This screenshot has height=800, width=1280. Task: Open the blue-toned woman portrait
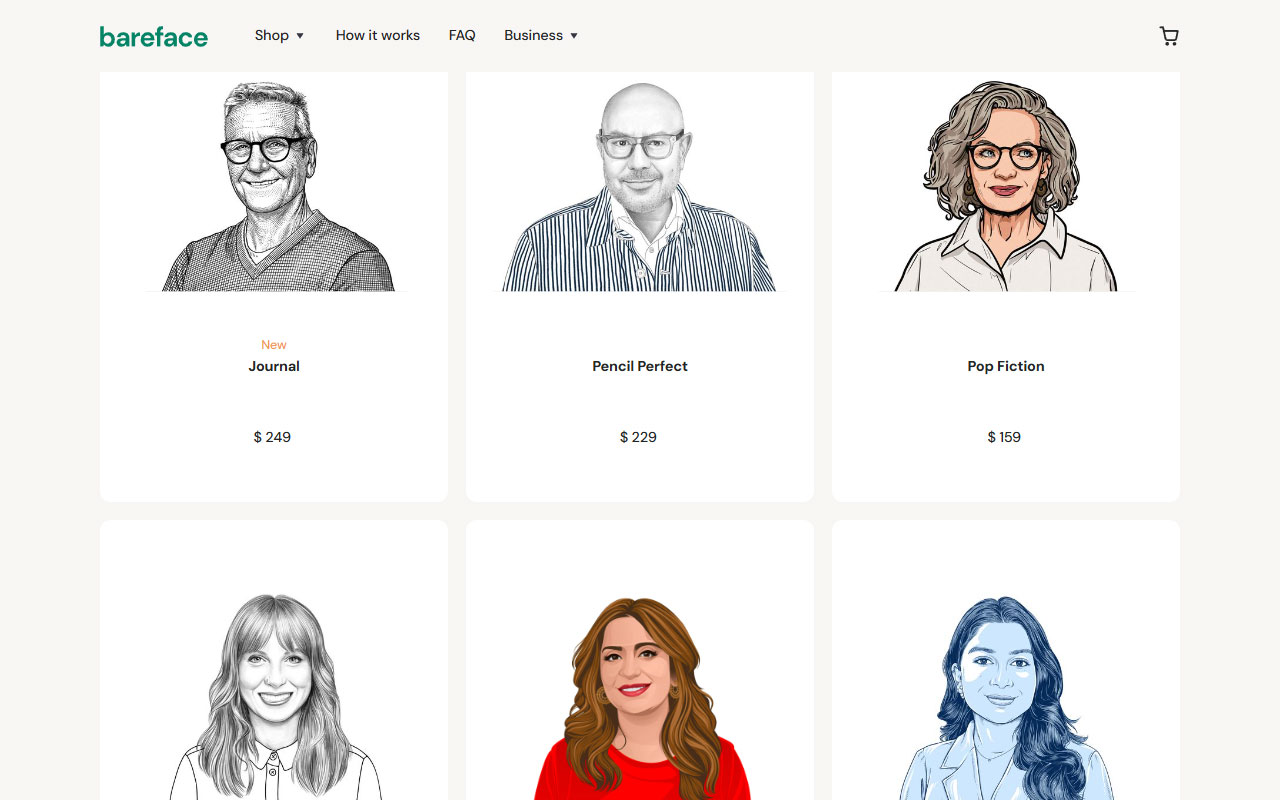[x=1006, y=698]
